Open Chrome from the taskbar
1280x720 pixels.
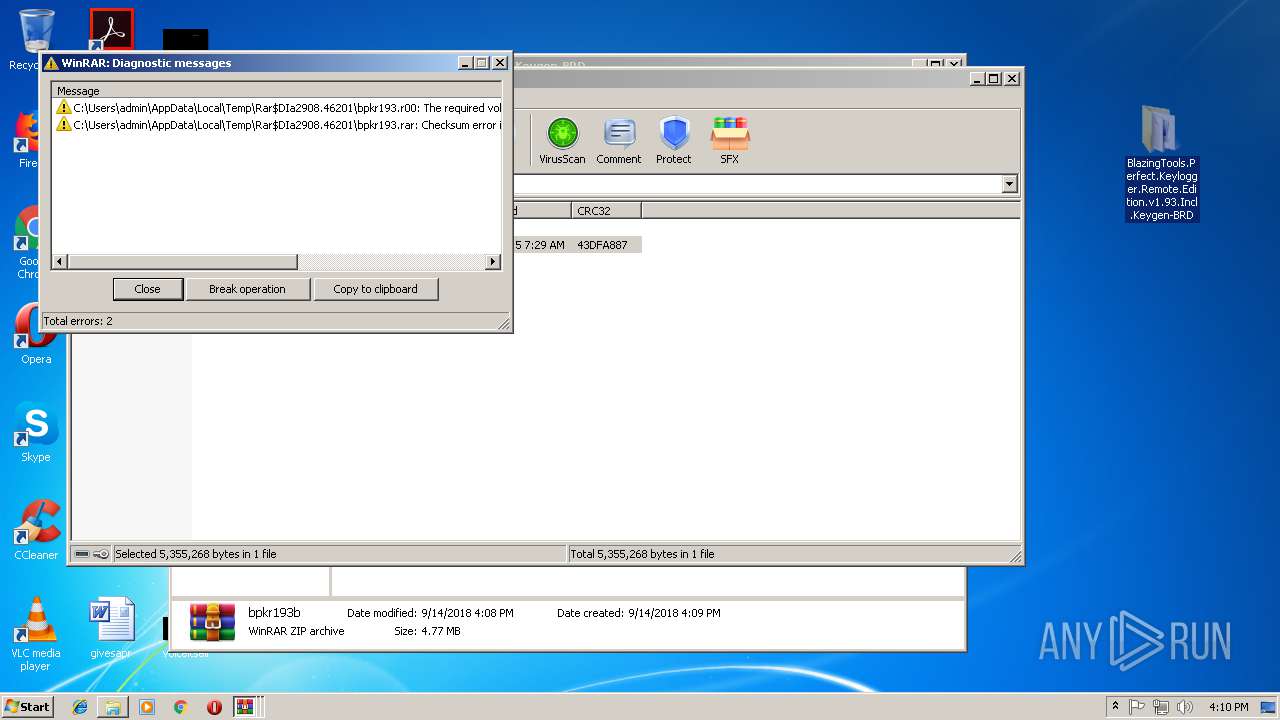coord(180,707)
